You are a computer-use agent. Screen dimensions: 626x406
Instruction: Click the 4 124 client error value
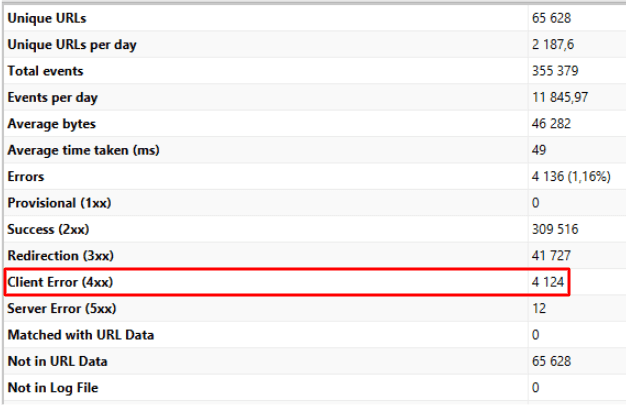[x=548, y=282]
